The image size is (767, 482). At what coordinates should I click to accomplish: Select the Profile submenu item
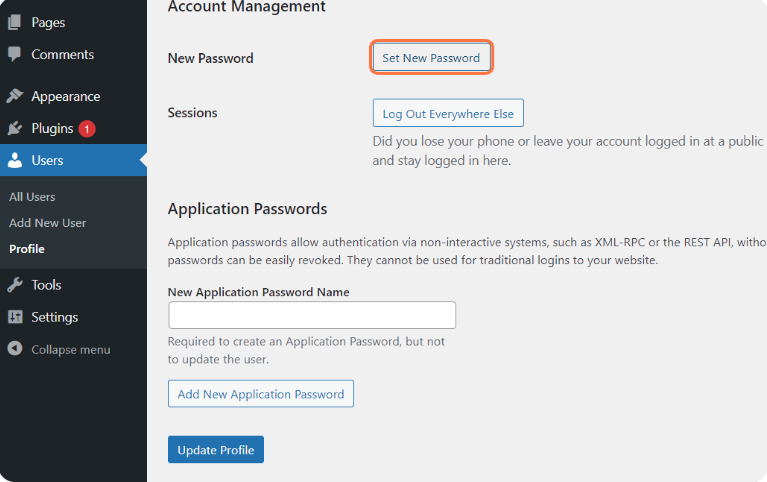tap(27, 249)
